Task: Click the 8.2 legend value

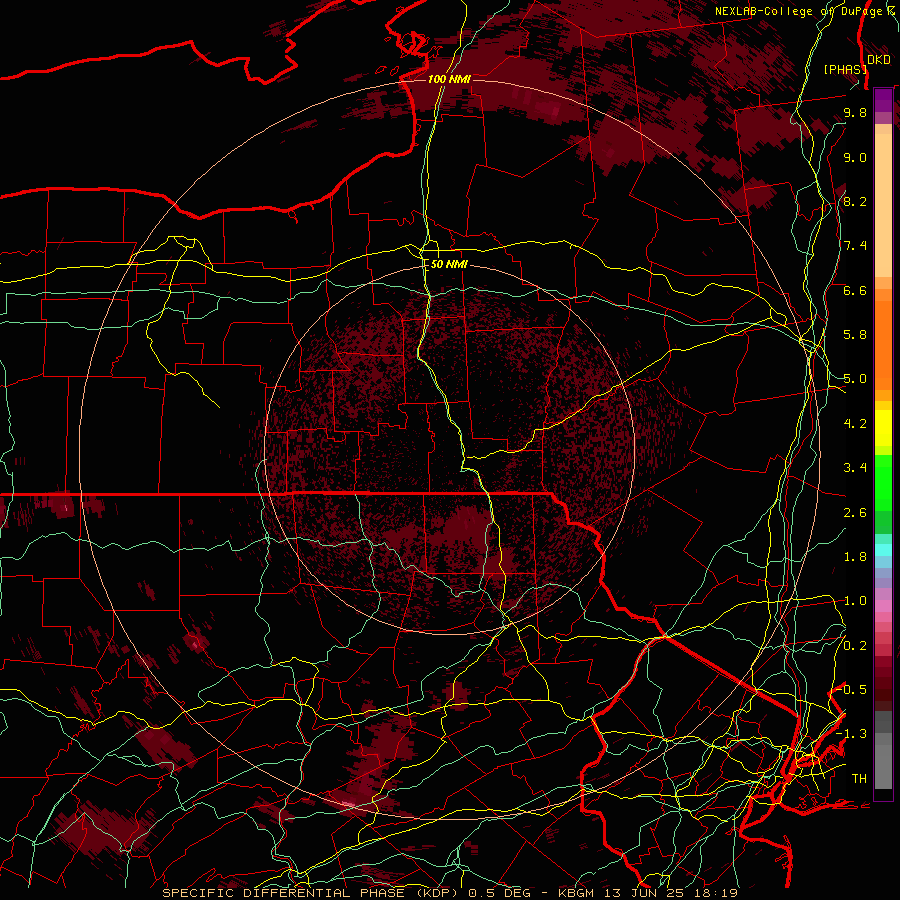Action: [855, 201]
